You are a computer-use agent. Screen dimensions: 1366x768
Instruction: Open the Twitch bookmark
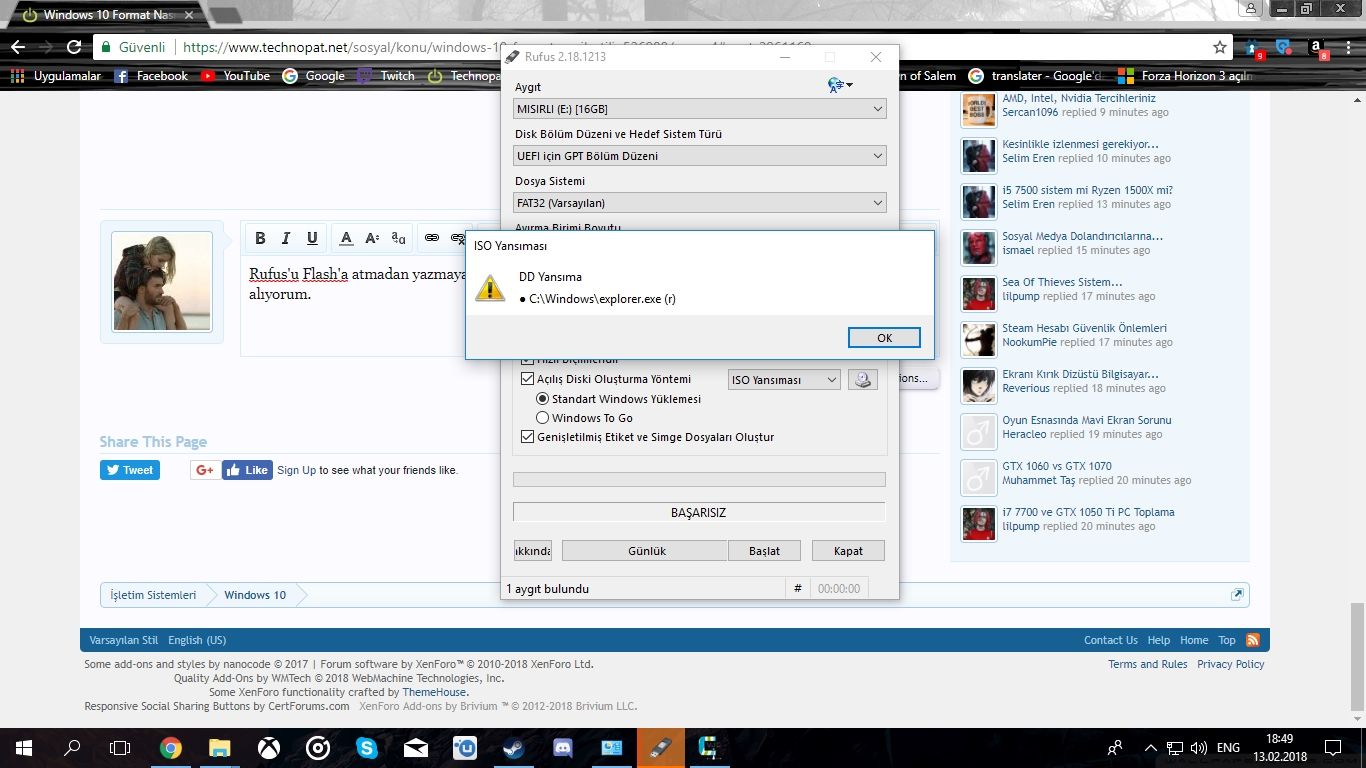386,76
